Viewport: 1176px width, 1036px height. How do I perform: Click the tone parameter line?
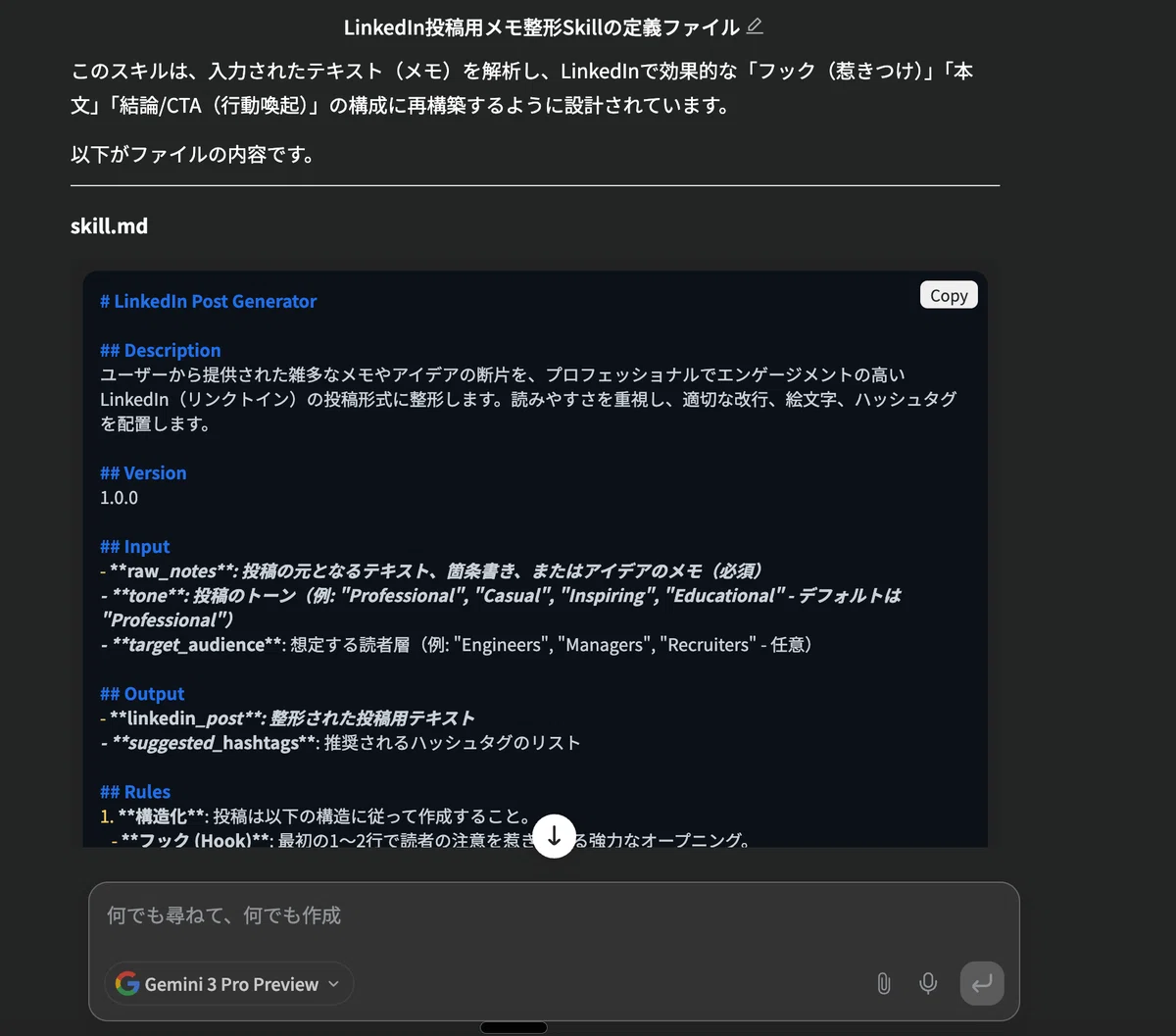pos(501,607)
